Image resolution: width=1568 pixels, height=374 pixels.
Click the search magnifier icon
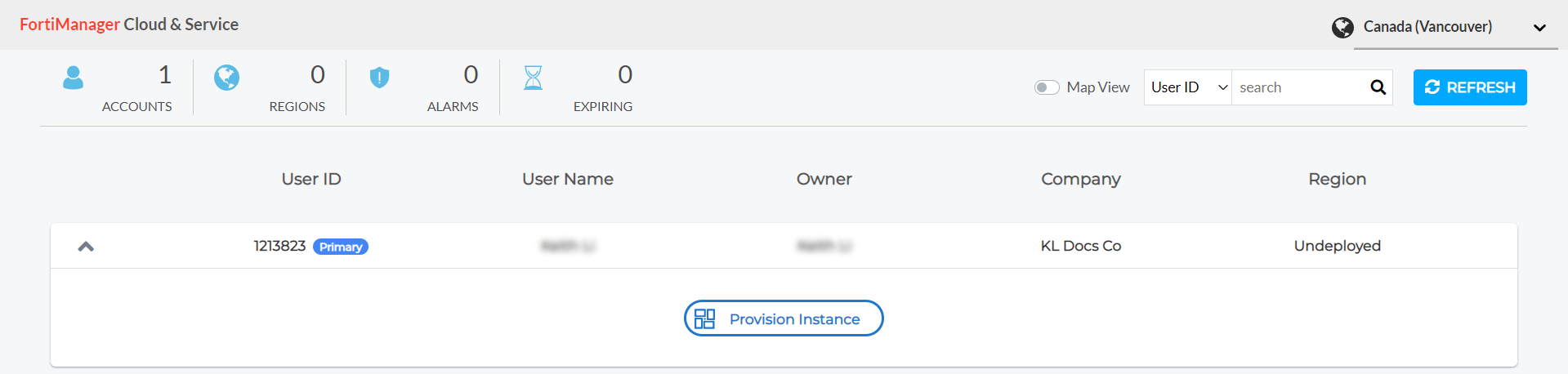point(1378,87)
